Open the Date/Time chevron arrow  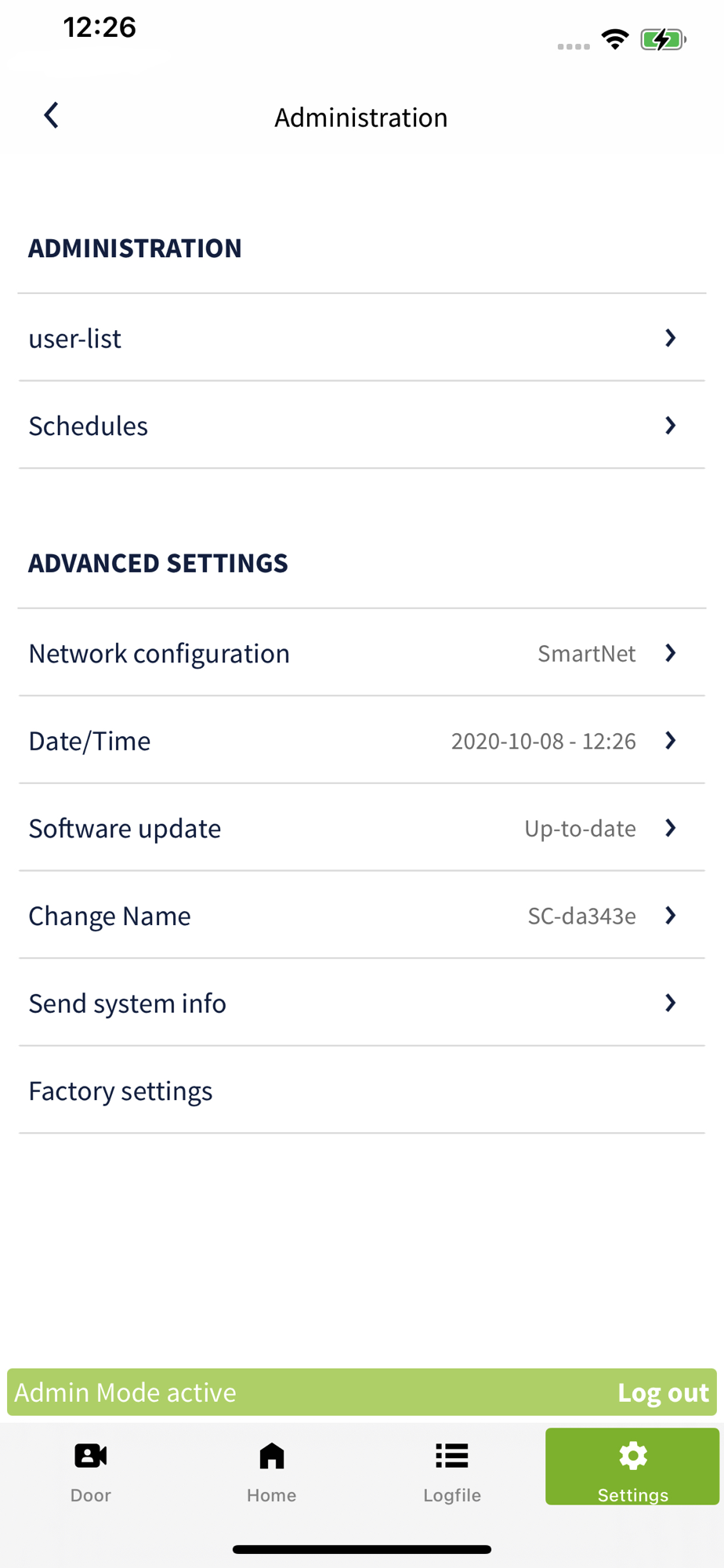671,741
